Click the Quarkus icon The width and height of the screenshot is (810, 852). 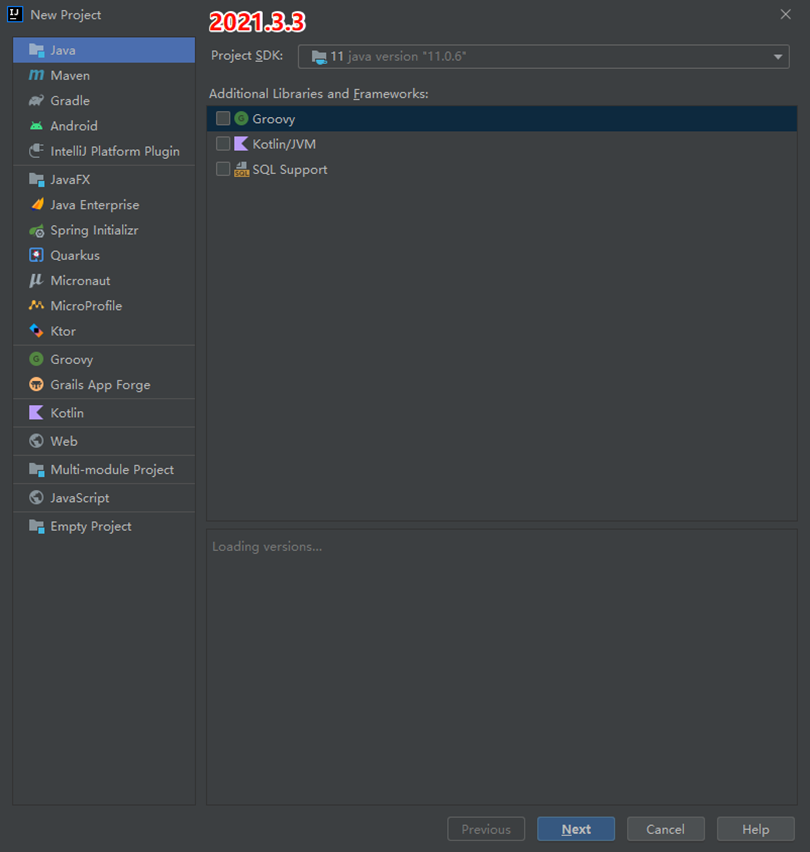(x=36, y=255)
